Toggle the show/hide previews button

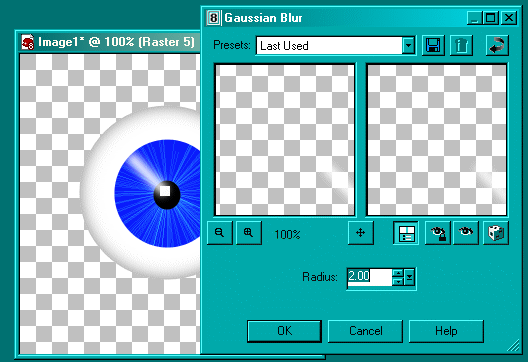406,233
